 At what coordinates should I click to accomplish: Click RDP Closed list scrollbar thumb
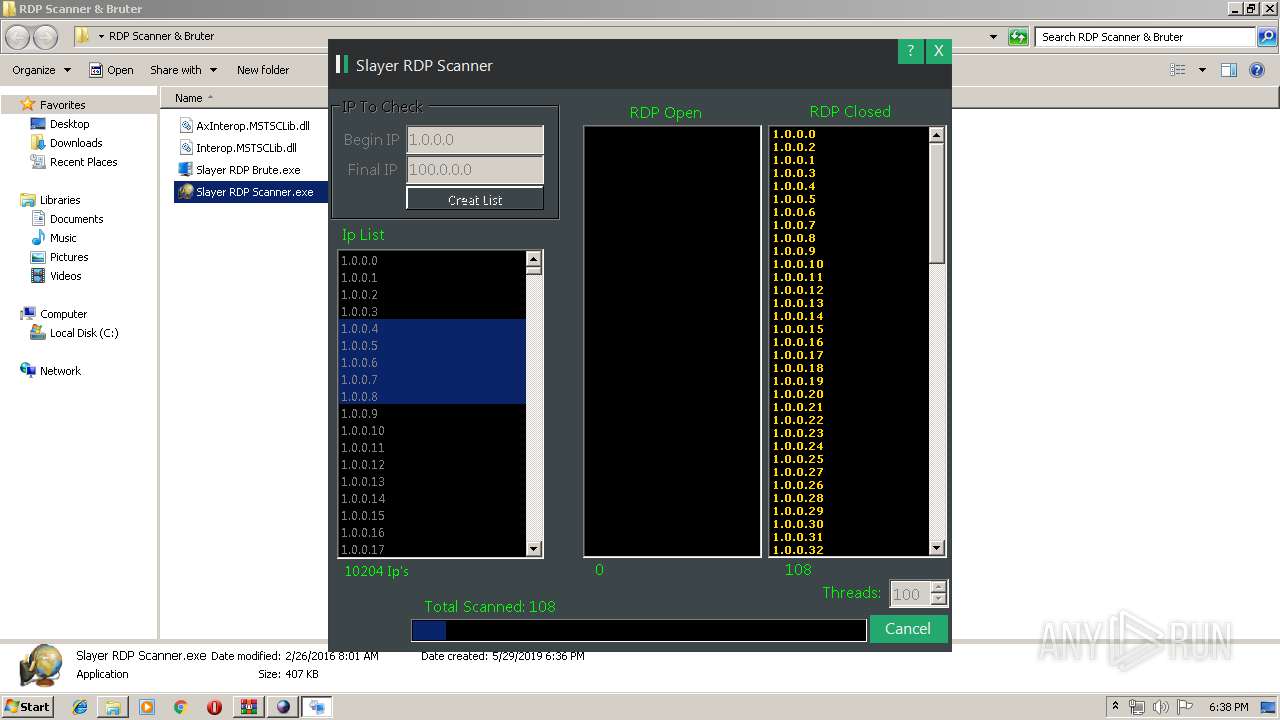point(937,203)
